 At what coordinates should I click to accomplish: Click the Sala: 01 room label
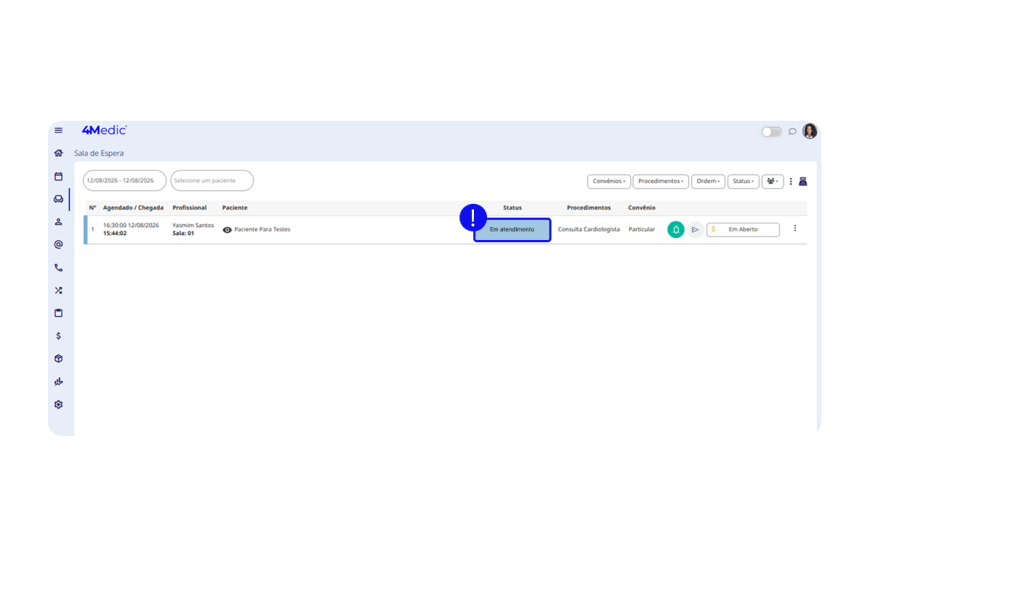[x=183, y=233]
